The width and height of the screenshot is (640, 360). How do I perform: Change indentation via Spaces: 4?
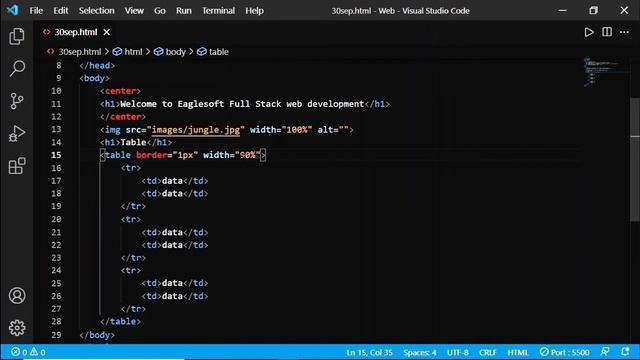[420, 352]
